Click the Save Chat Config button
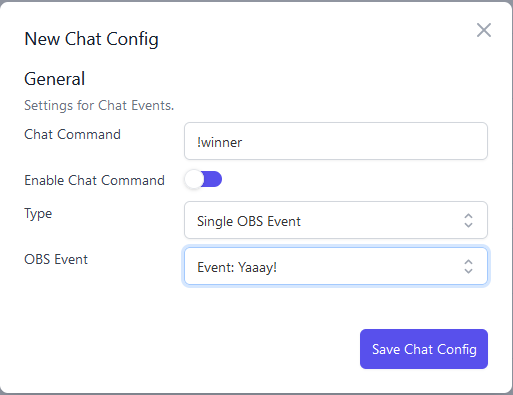 [x=424, y=349]
